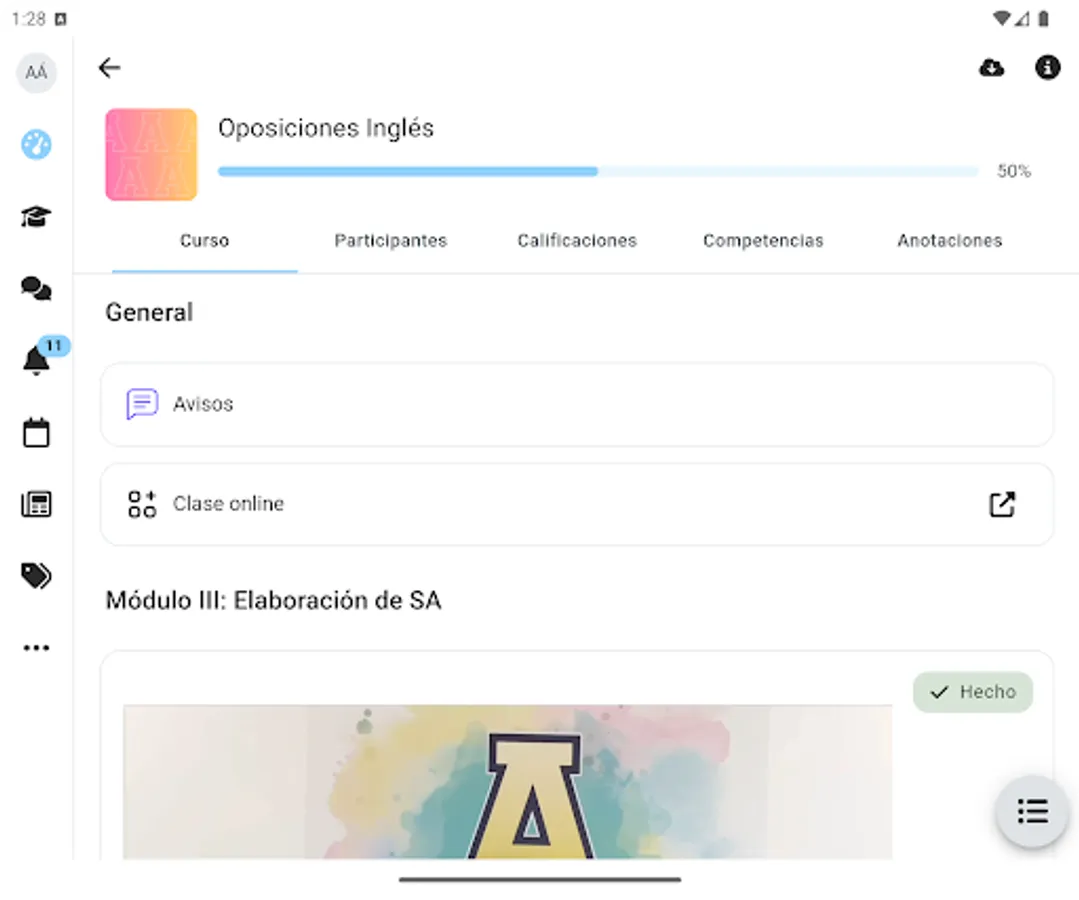The height and width of the screenshot is (900, 1079).
Task: Expand the More options sidebar menu
Action: [x=36, y=647]
